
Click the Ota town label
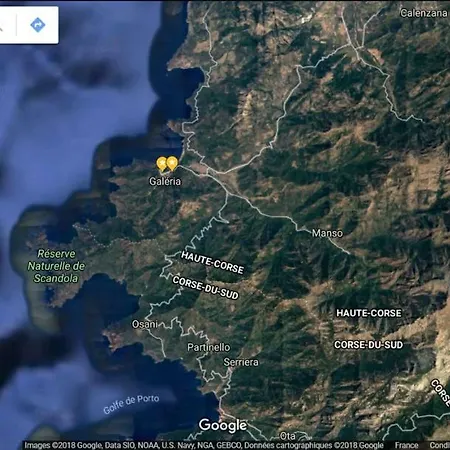(287, 436)
